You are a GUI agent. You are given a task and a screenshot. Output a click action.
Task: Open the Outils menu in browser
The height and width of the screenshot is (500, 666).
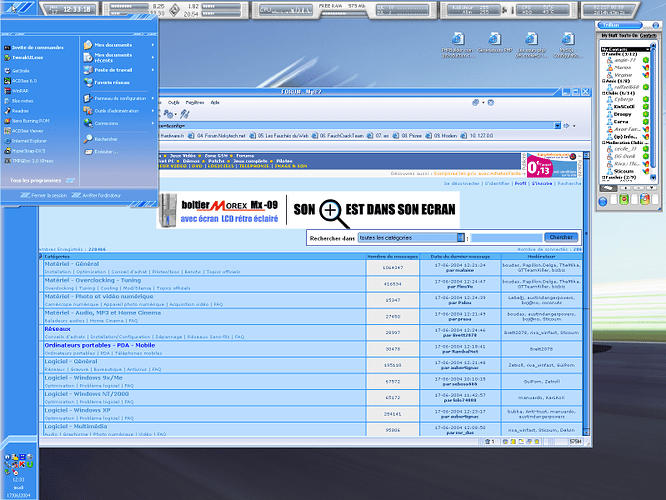click(173, 102)
